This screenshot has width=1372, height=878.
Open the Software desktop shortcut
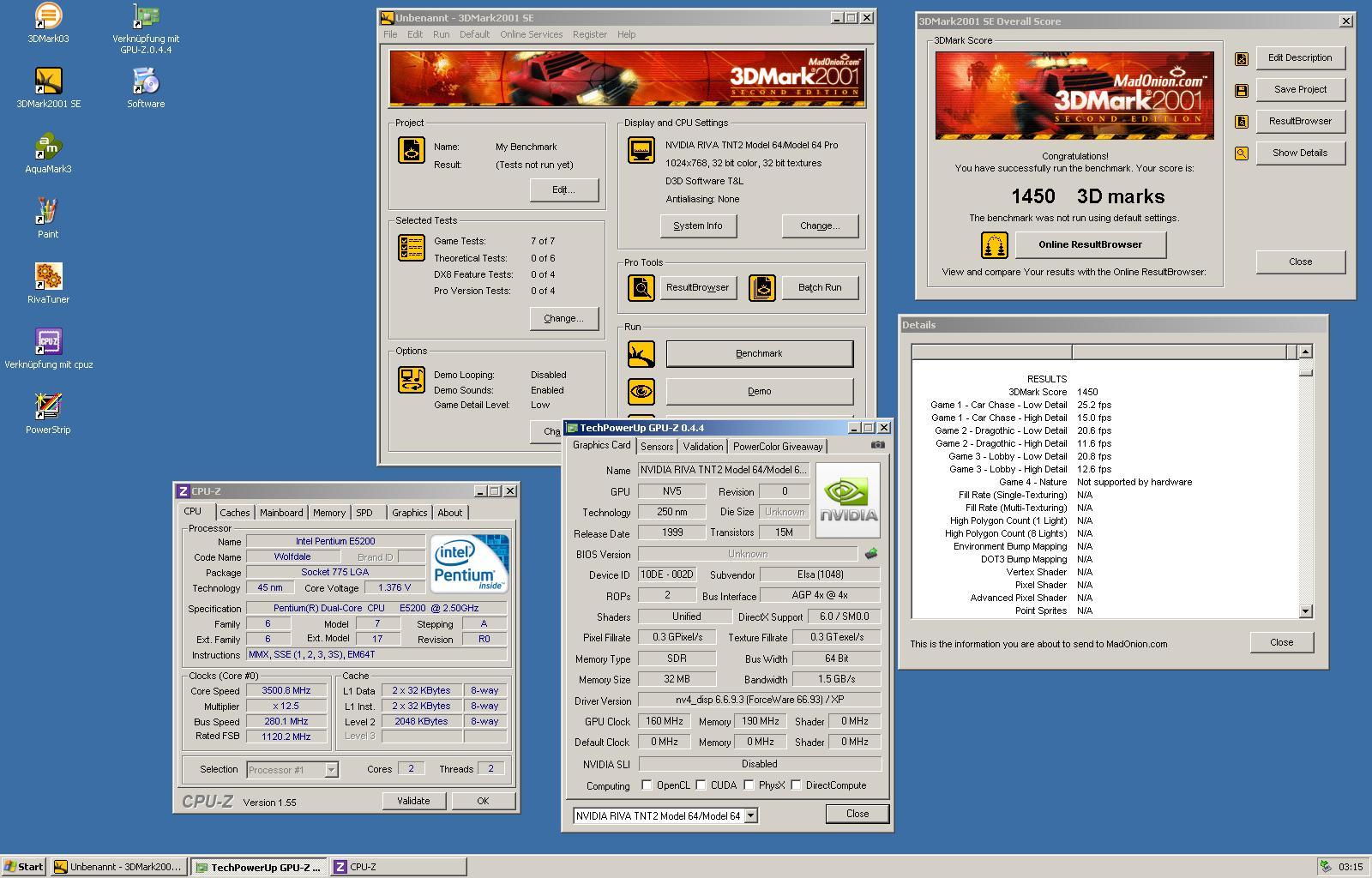click(x=146, y=88)
